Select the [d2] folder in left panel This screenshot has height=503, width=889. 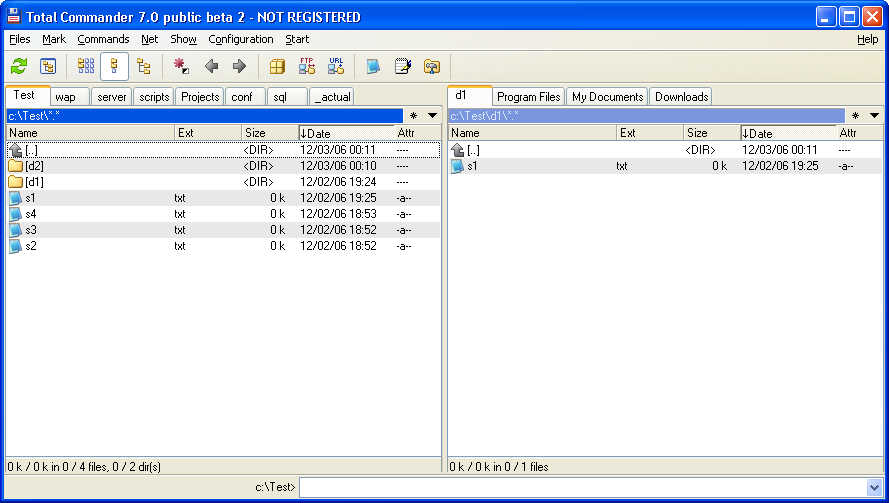[x=223, y=166]
